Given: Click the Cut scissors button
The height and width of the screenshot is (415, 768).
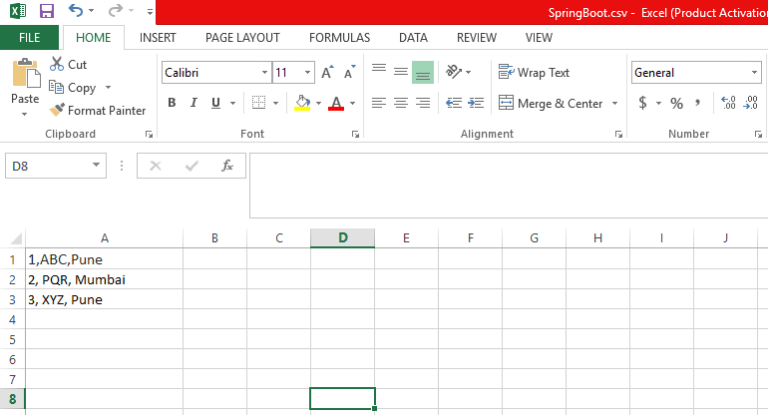Looking at the screenshot, I should coord(68,64).
